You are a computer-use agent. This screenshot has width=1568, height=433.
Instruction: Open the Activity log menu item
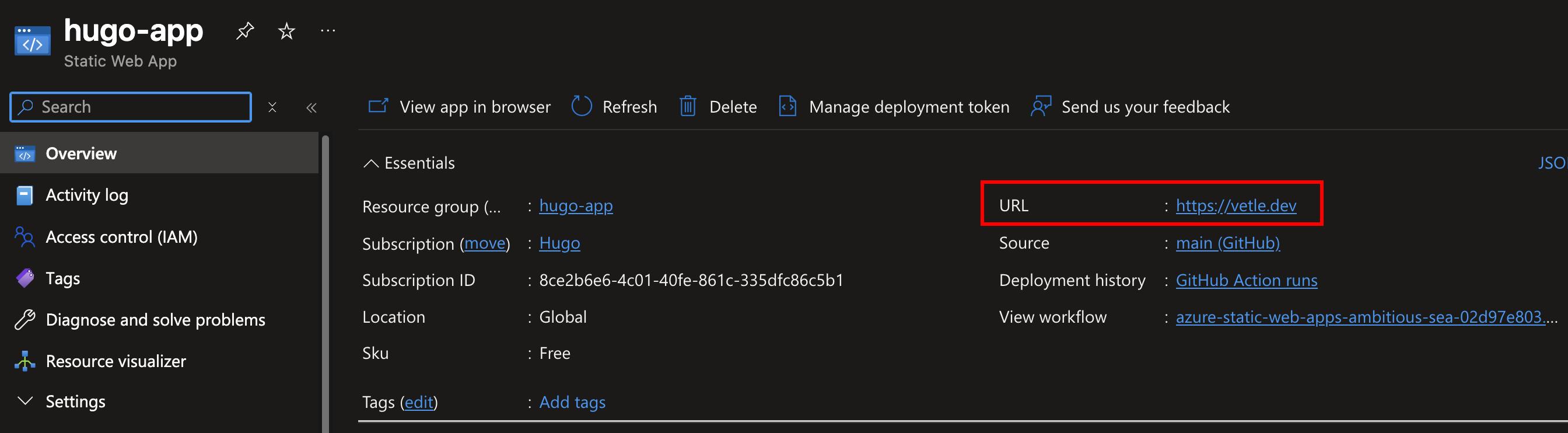pos(86,195)
